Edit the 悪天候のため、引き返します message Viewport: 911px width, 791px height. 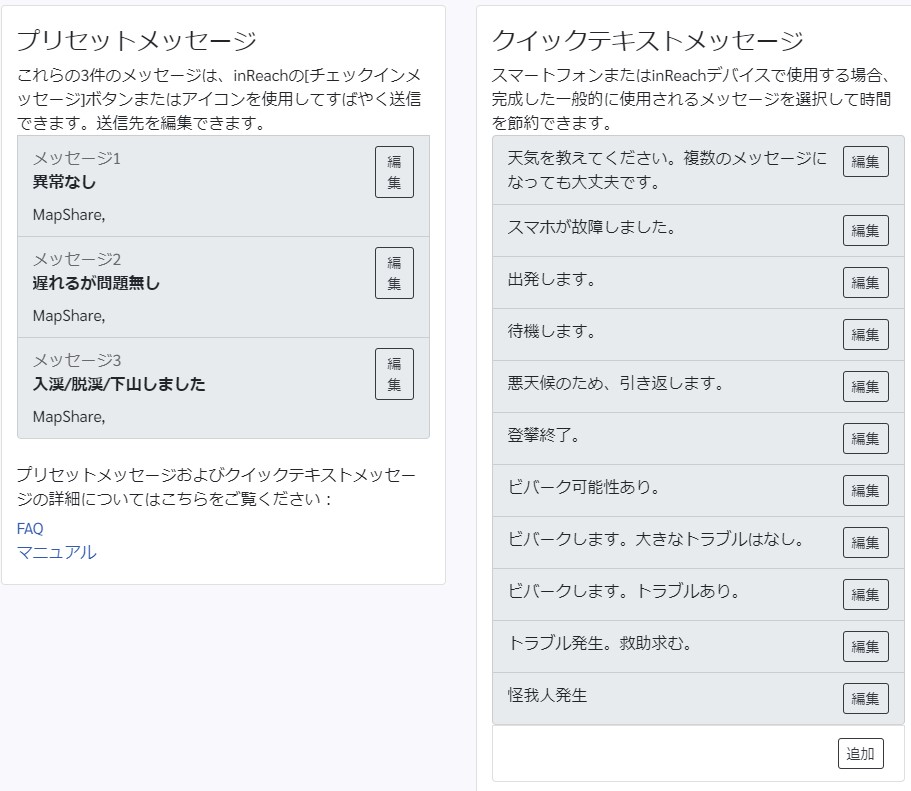tap(865, 386)
